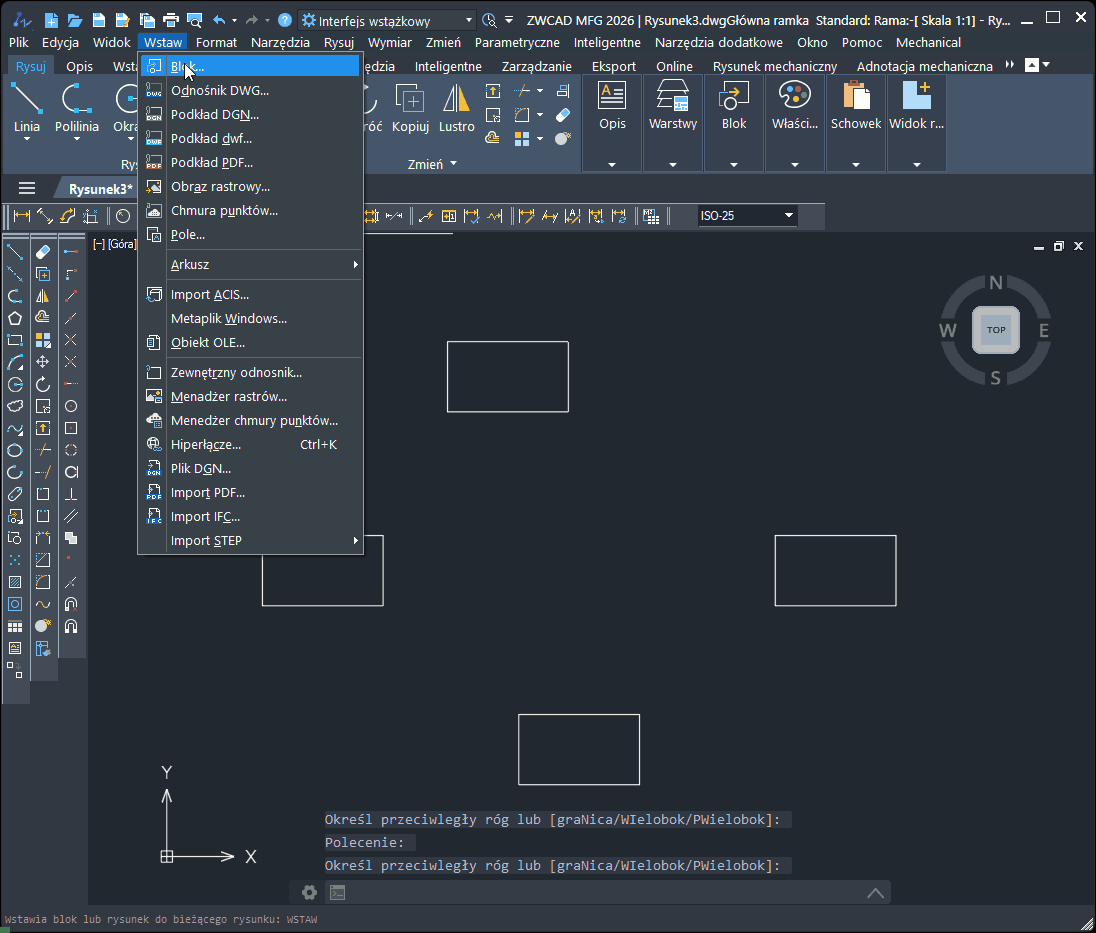1096x933 pixels.
Task: Activate the Lustro mirror tool
Action: [457, 110]
